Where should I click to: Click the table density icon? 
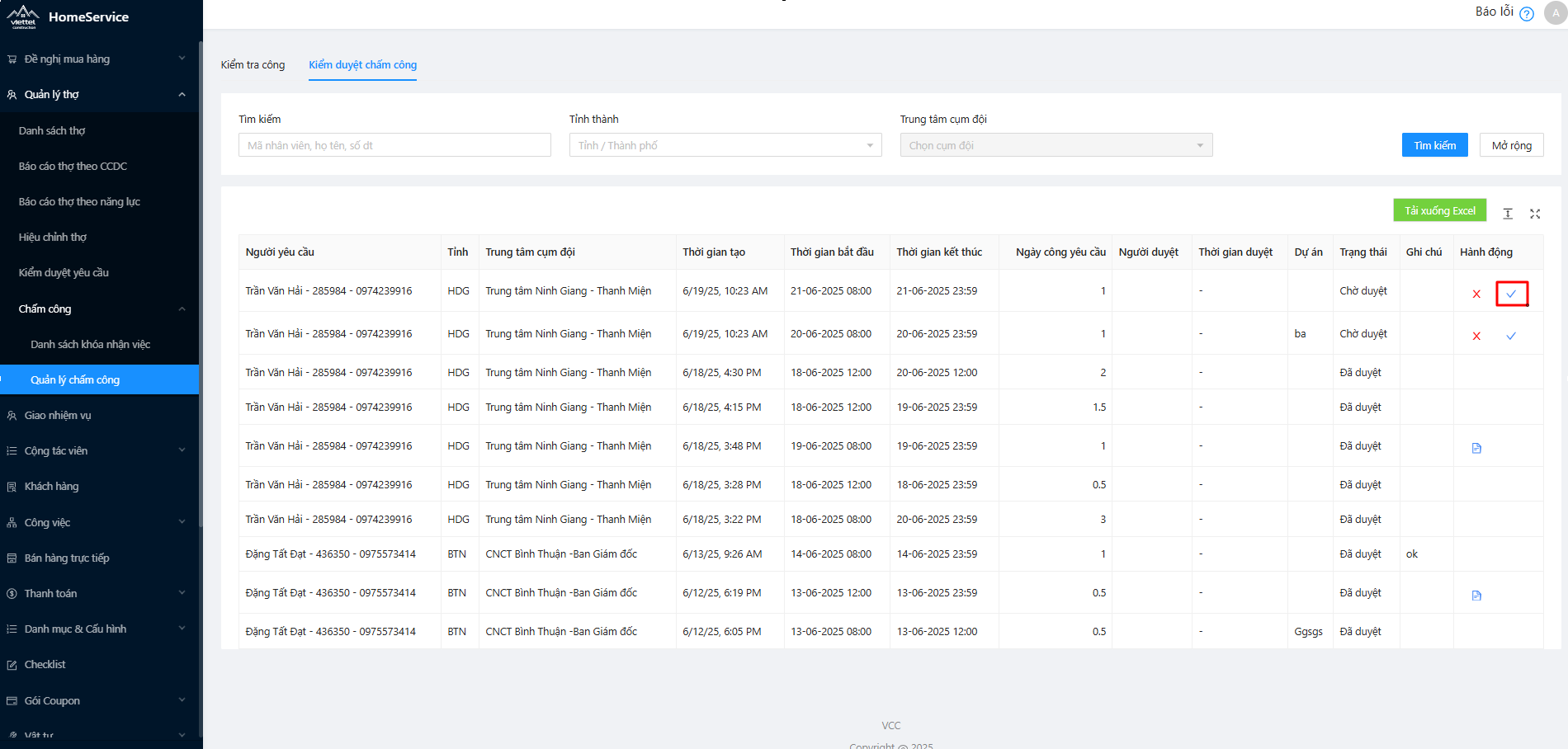coord(1508,214)
